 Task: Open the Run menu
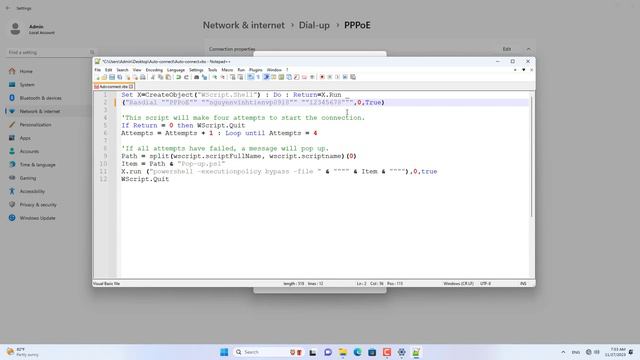241,70
